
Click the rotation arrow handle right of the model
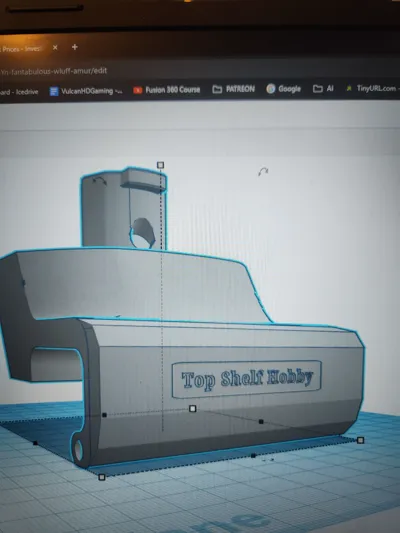(263, 172)
